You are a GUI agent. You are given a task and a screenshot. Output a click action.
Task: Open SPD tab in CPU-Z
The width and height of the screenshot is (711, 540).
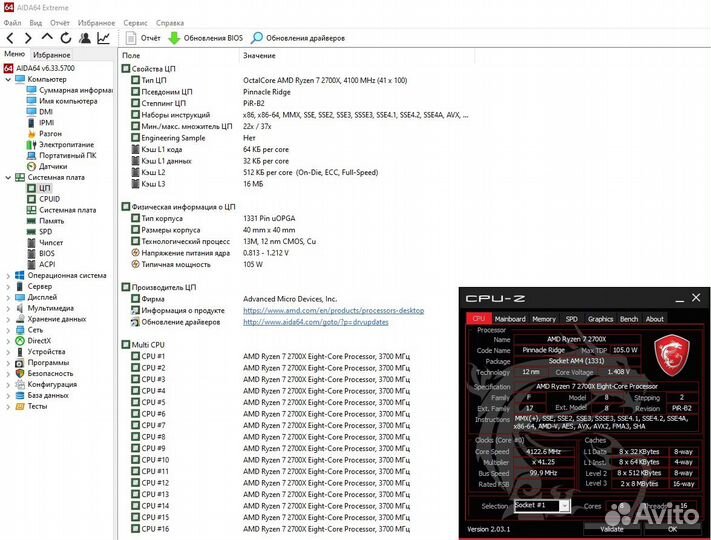tap(571, 319)
